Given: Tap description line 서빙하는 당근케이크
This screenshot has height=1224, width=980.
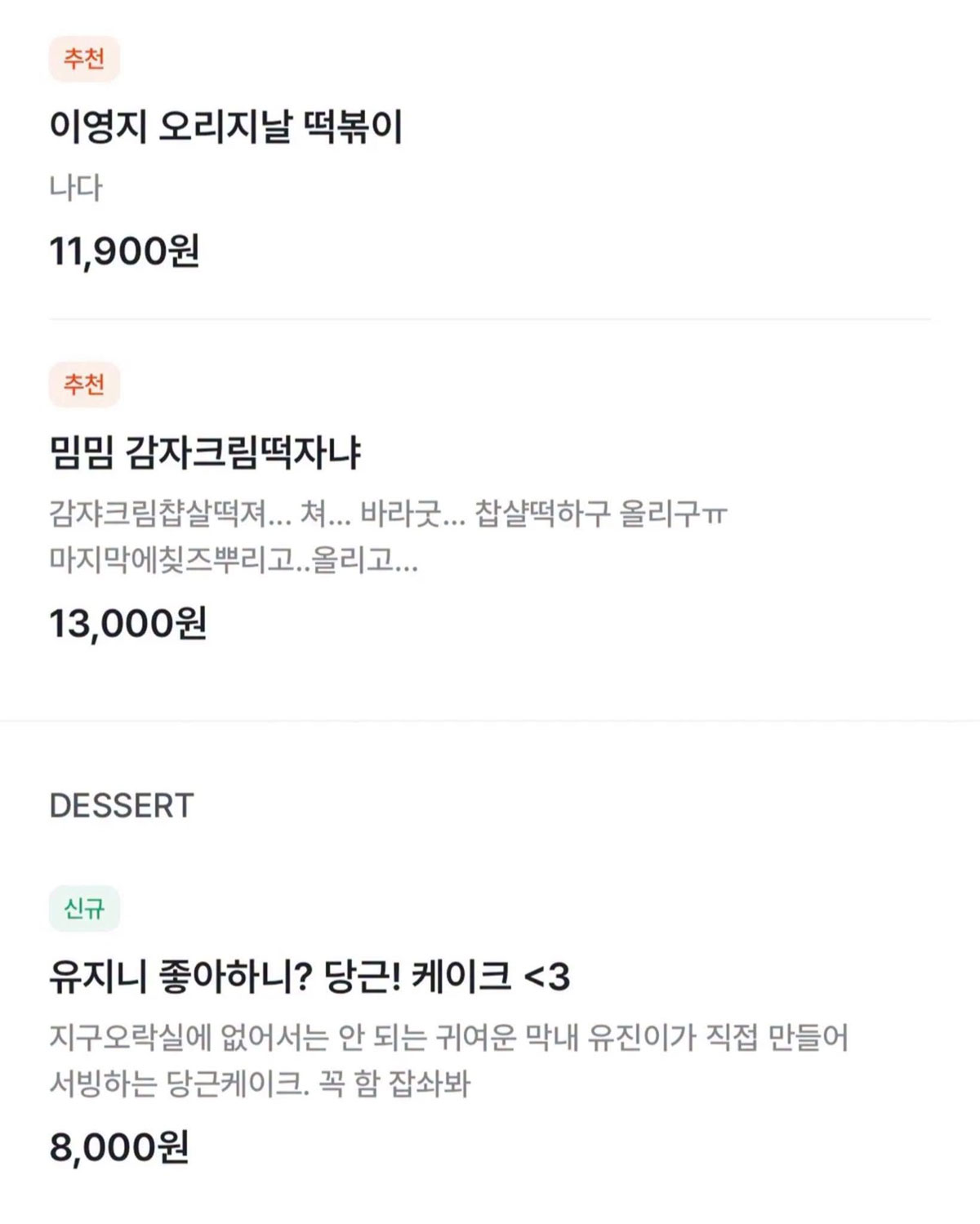Looking at the screenshot, I should coord(260,1084).
